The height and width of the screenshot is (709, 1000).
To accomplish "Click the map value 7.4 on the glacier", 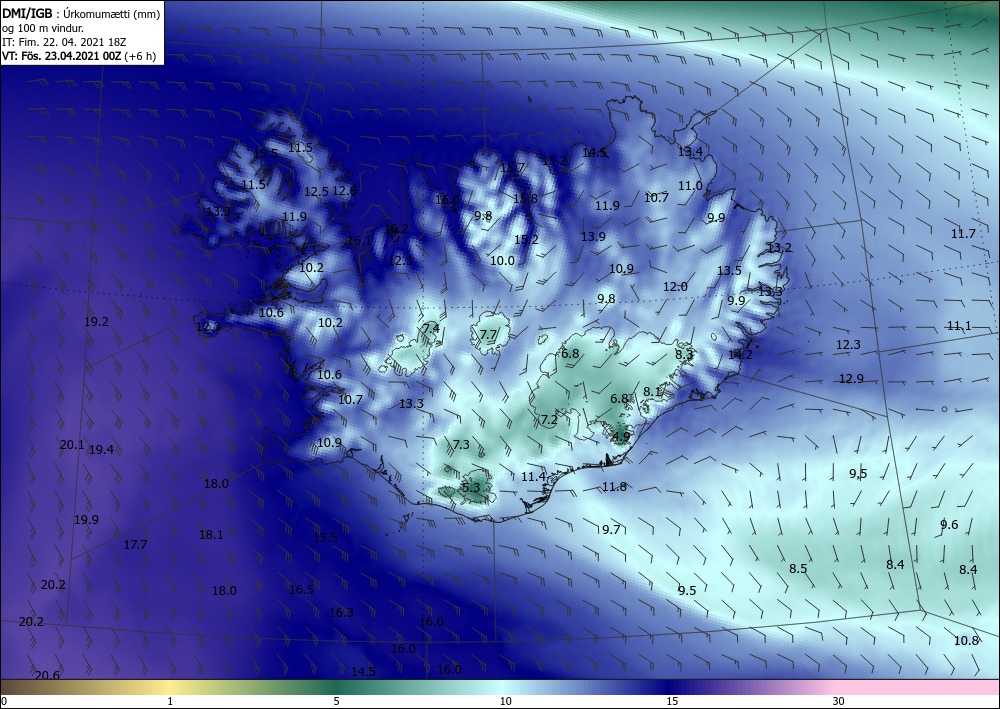I will [431, 328].
